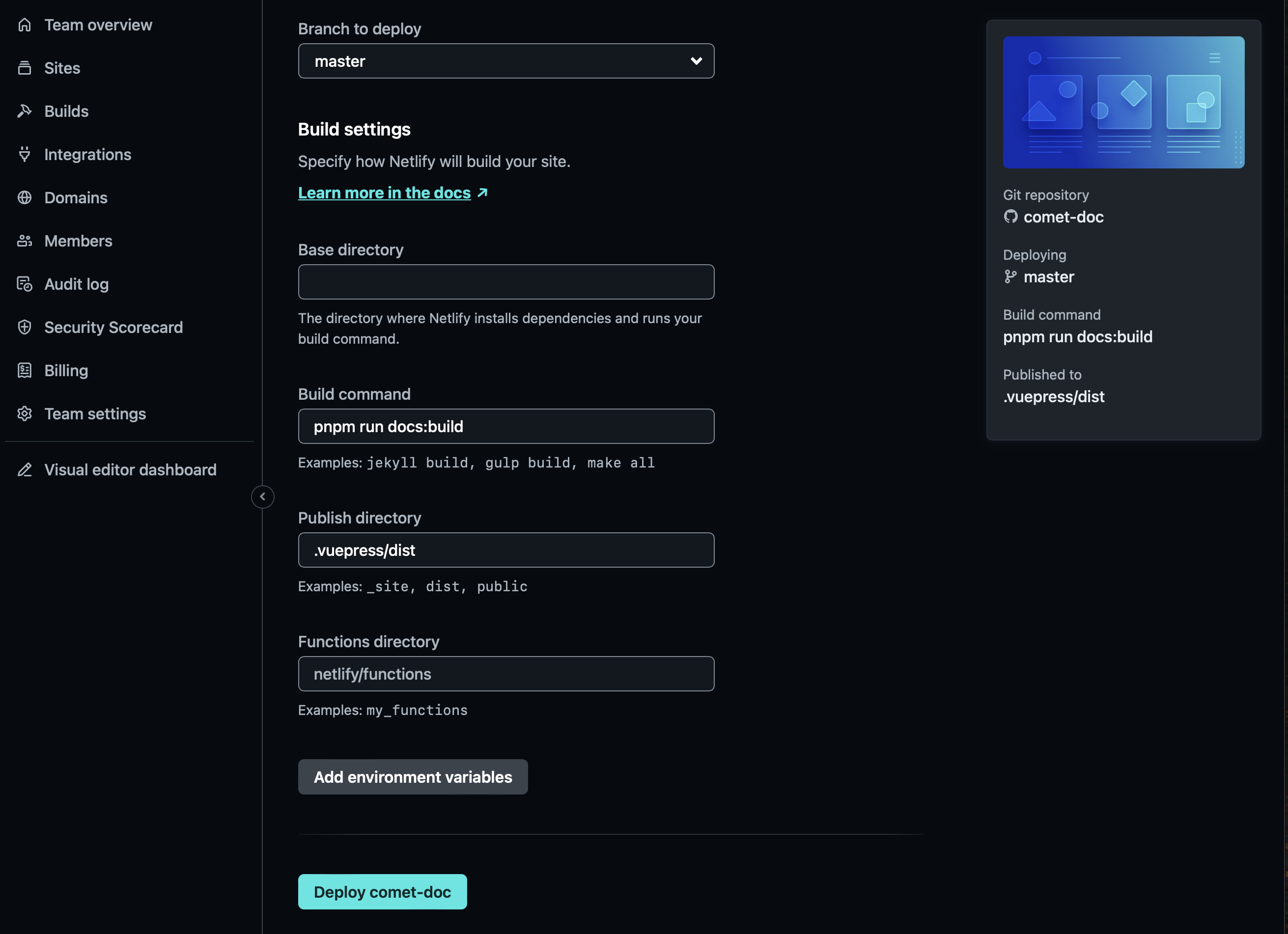Click the Publish directory text field

click(505, 550)
